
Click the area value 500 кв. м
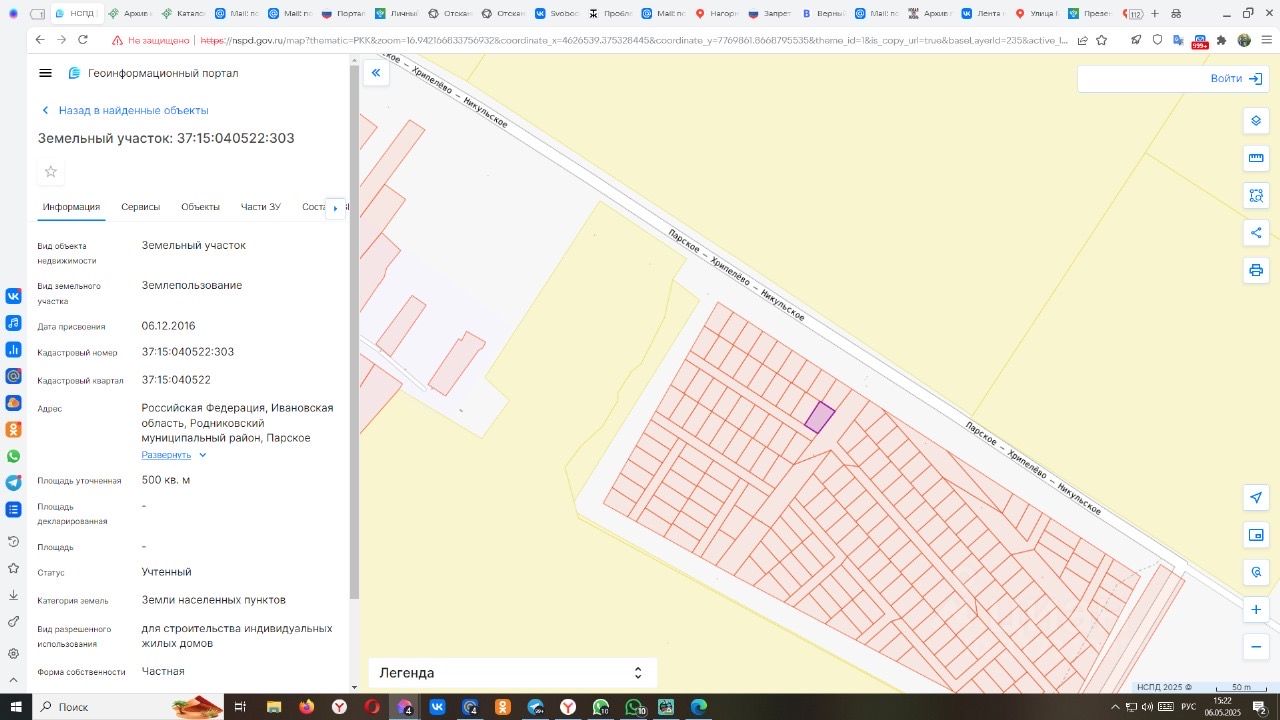(x=166, y=480)
